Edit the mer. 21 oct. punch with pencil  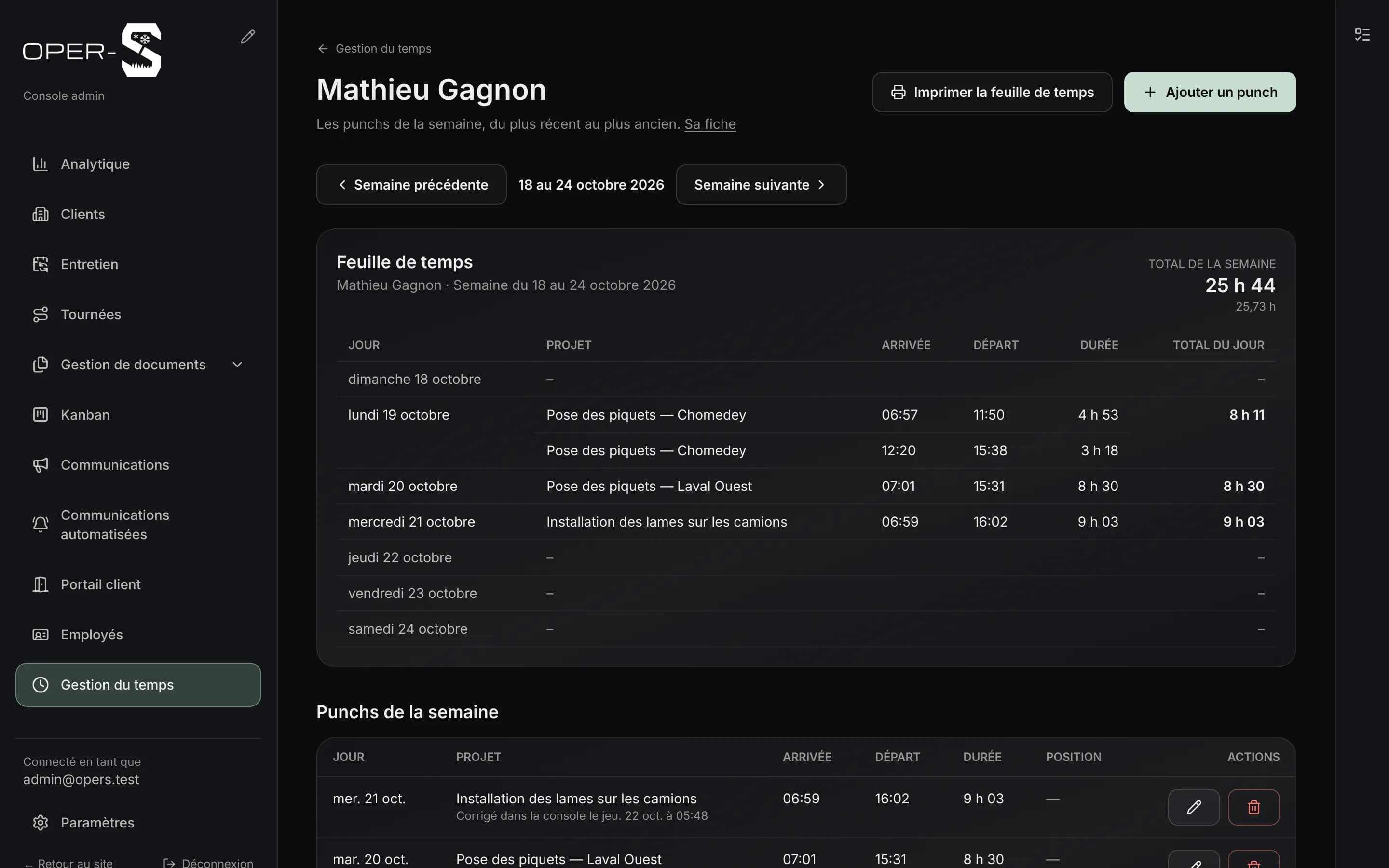[1194, 807]
